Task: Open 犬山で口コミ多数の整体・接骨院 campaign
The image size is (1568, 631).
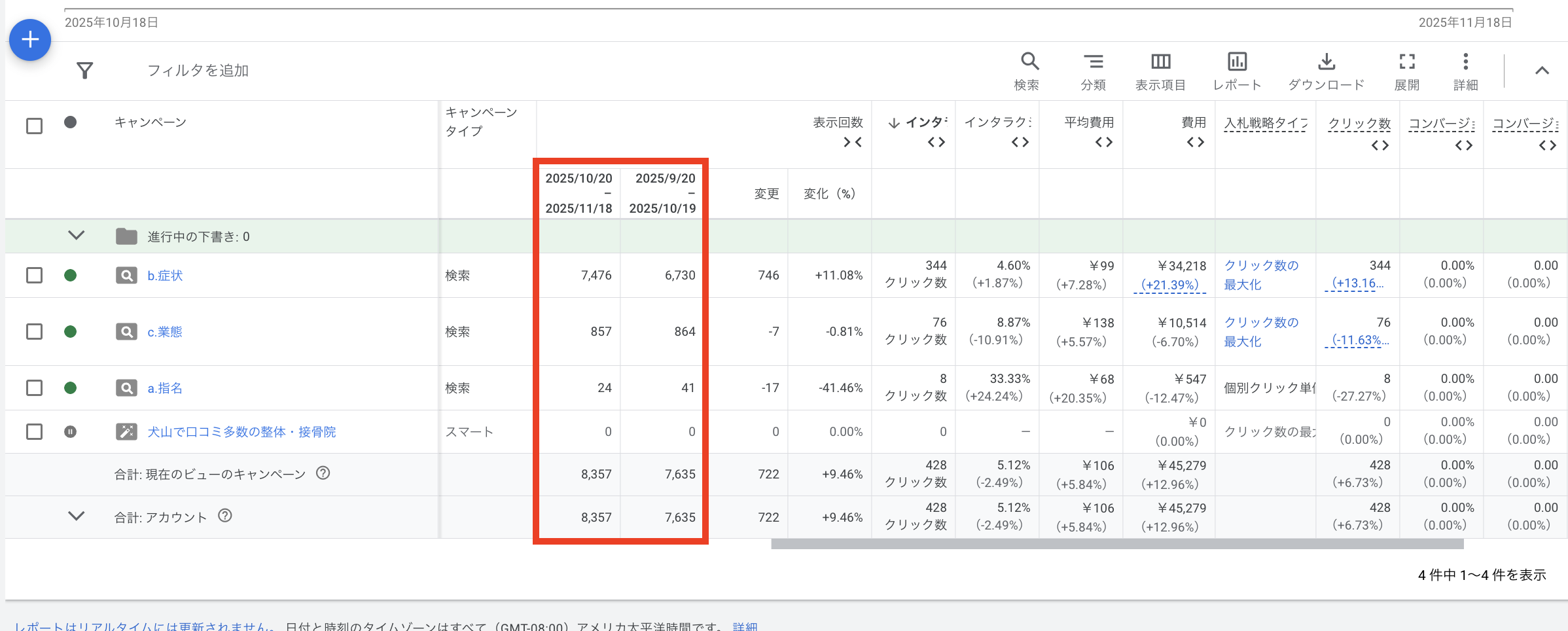Action: click(x=241, y=432)
